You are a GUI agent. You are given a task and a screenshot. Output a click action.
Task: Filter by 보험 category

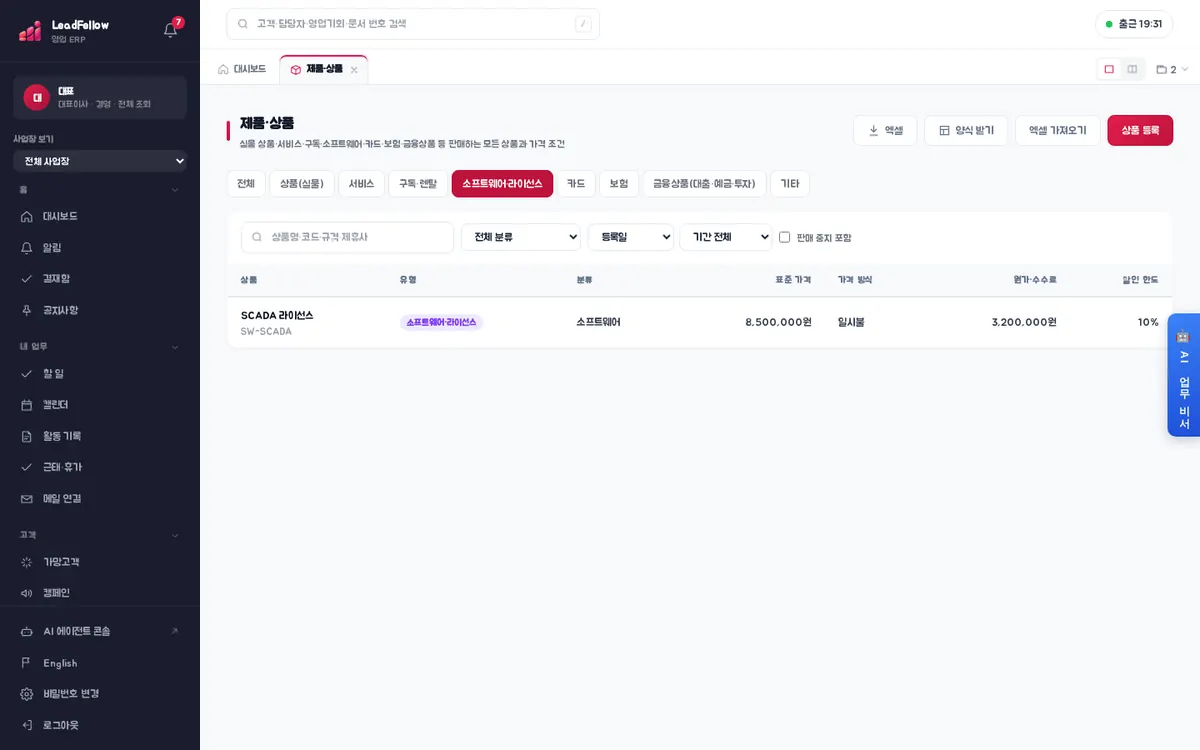619,184
